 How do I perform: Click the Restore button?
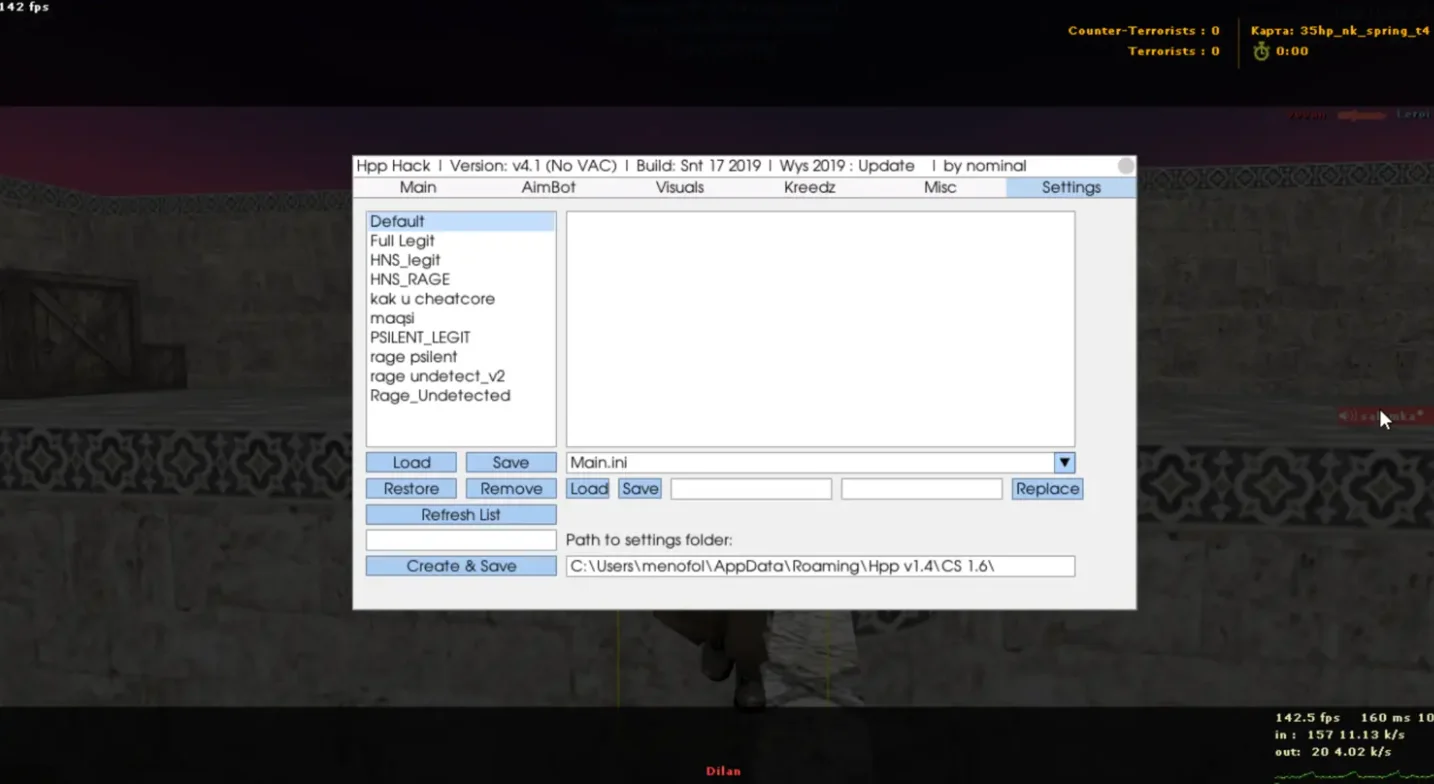point(411,489)
